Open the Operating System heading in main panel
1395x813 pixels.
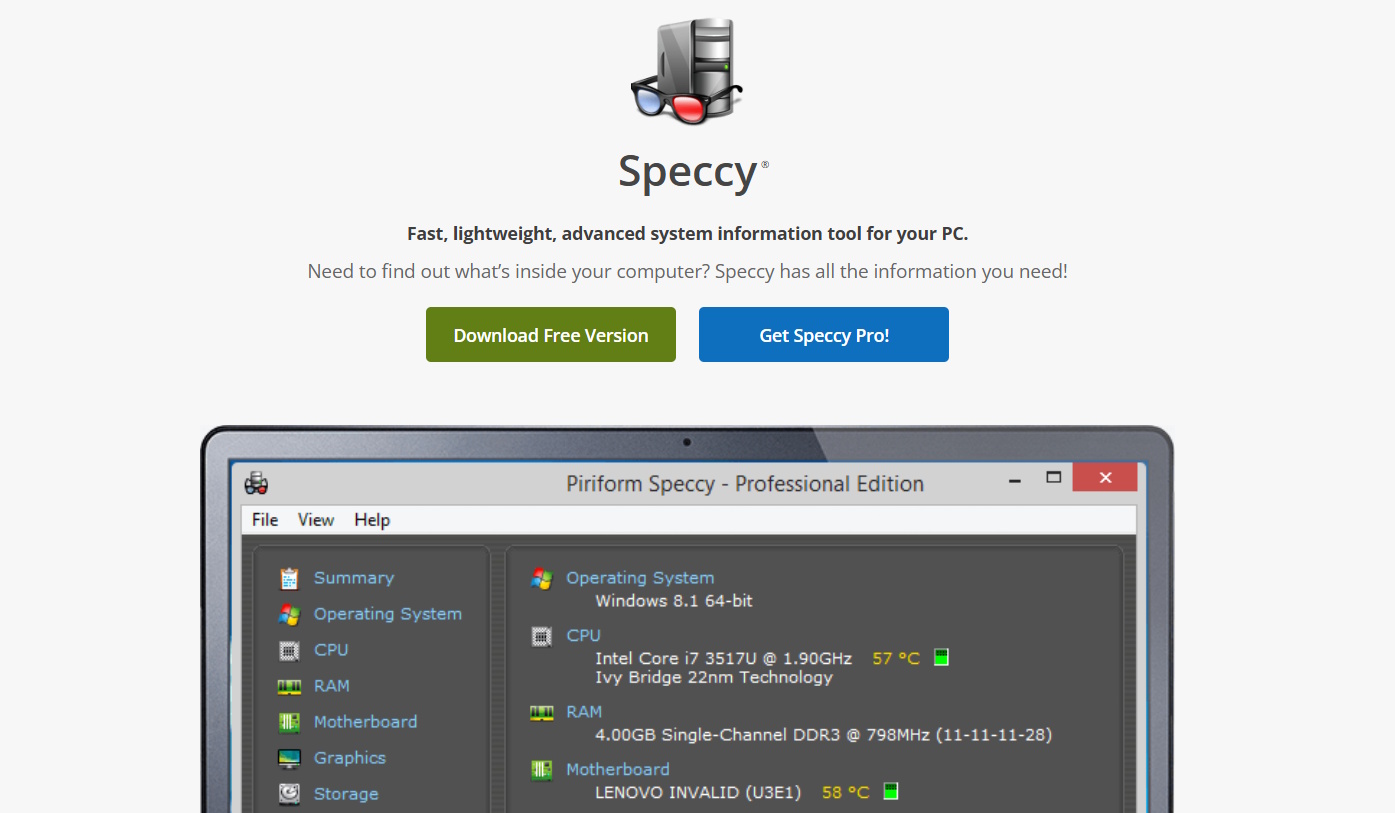pos(640,578)
